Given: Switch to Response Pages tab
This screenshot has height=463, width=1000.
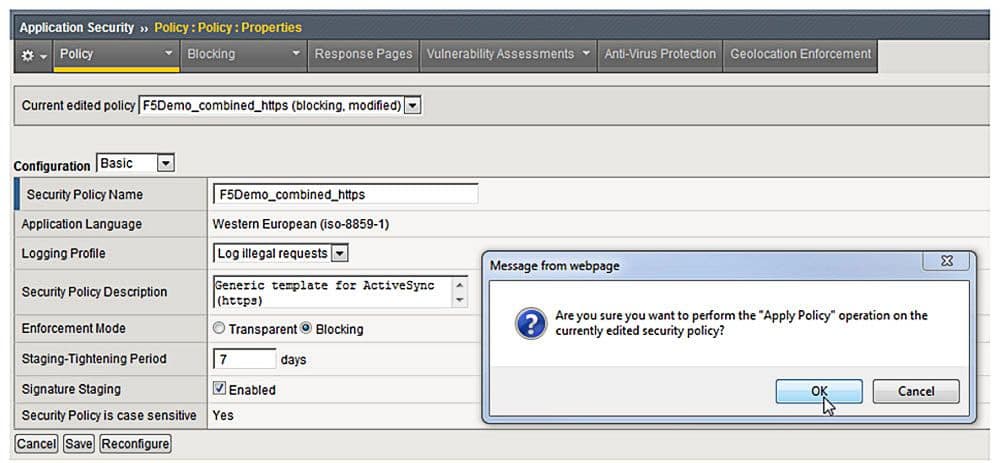Looking at the screenshot, I should pyautogui.click(x=363, y=54).
